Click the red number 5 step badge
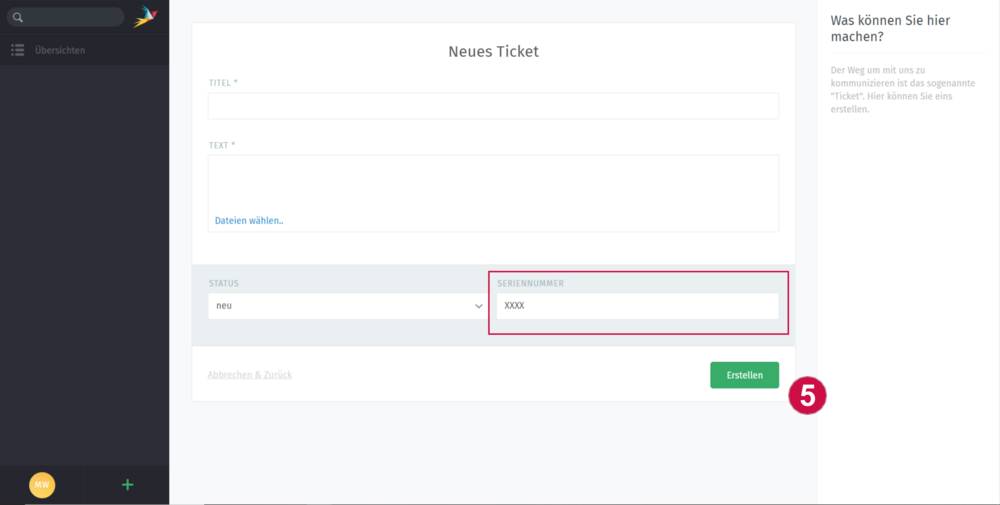Viewport: 1000px width, 505px height. [807, 395]
